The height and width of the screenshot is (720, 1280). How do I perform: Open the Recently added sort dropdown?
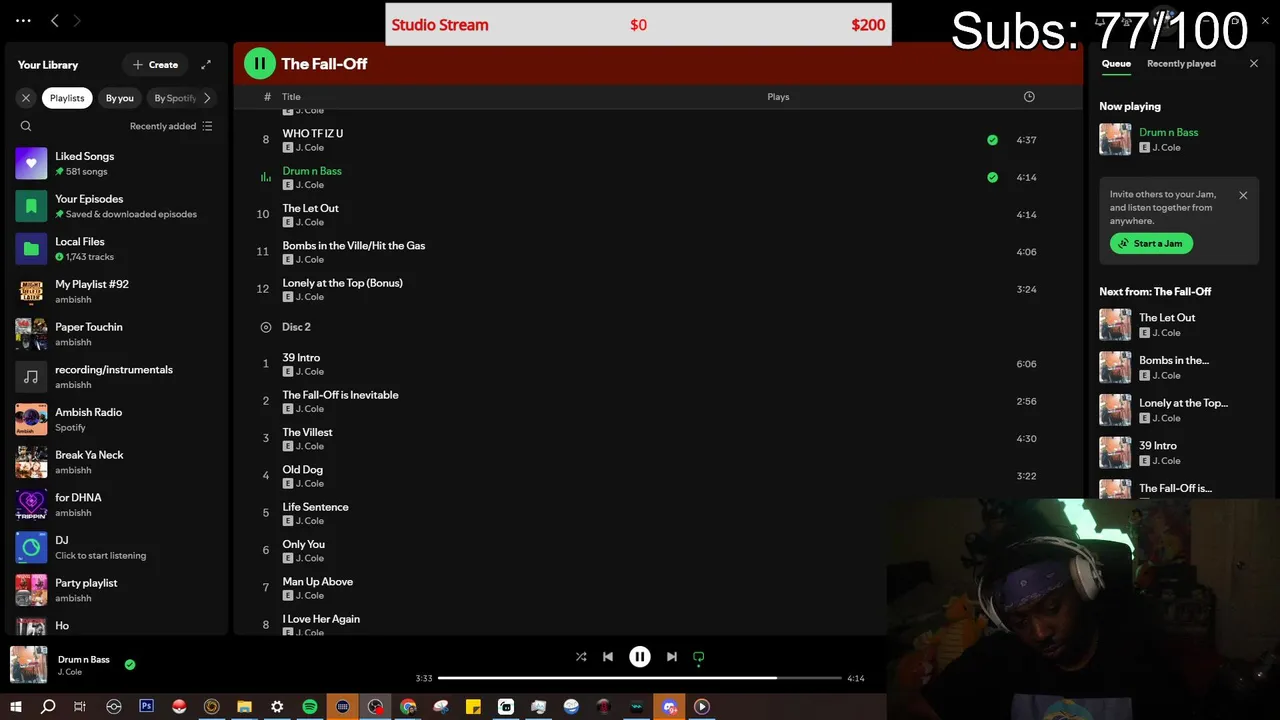171,126
